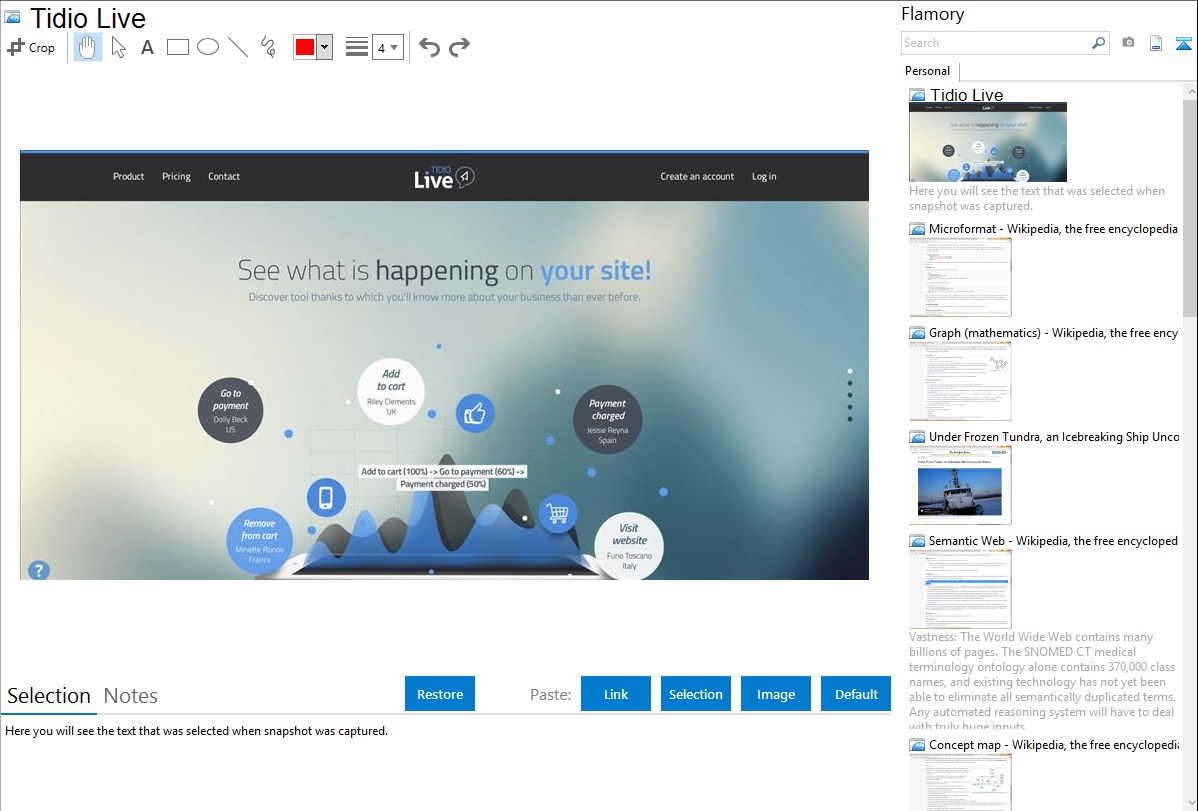Viewport: 1198px width, 811px height.
Task: Click the Pricing link in captured page
Action: click(x=176, y=177)
